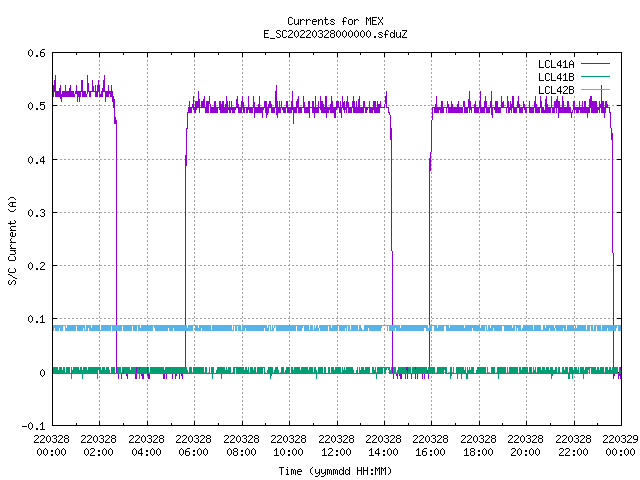The width and height of the screenshot is (640, 480).
Task: Click the x-axis tick '220328 06:00'
Action: coord(193,446)
